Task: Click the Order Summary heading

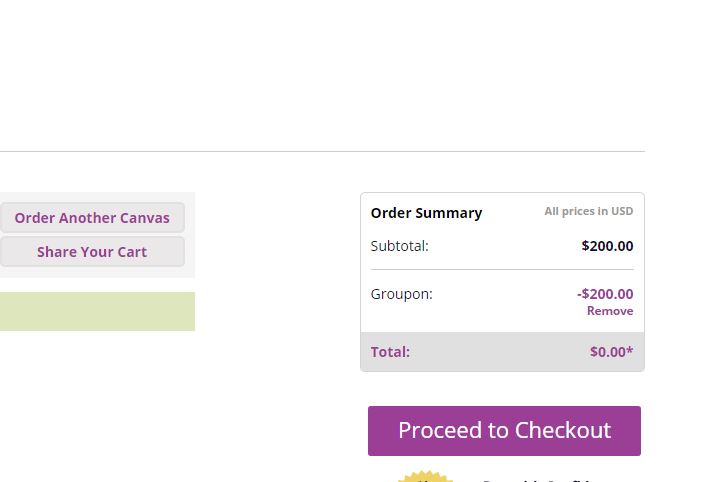Action: click(x=427, y=213)
